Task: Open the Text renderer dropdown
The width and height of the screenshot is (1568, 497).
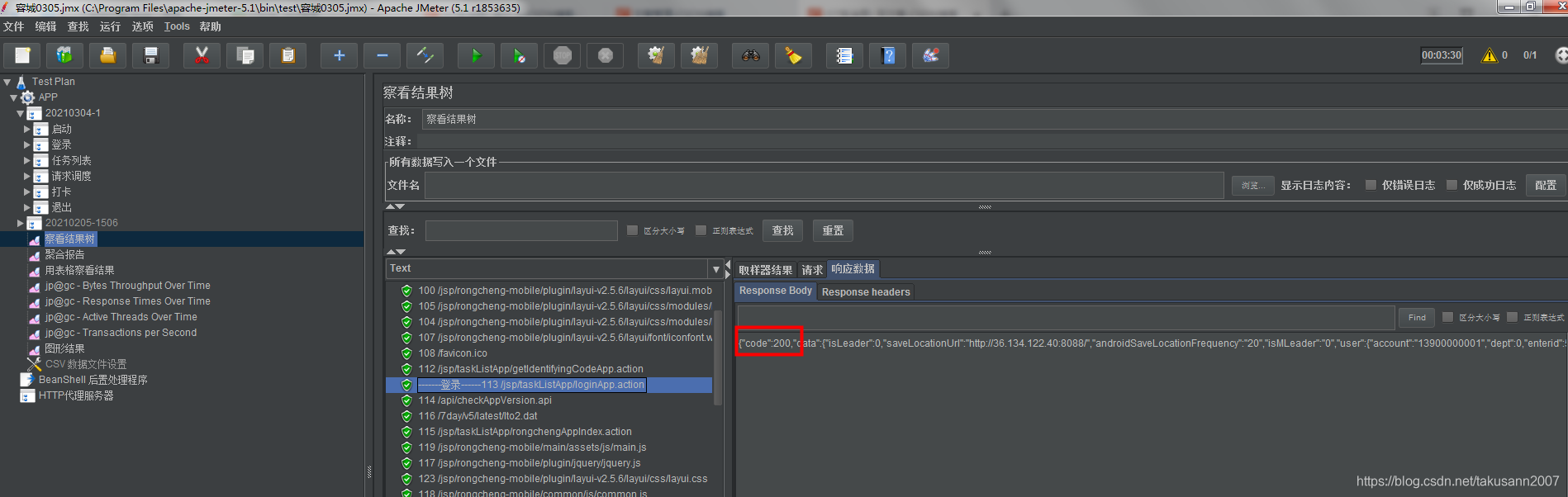Action: tap(715, 269)
